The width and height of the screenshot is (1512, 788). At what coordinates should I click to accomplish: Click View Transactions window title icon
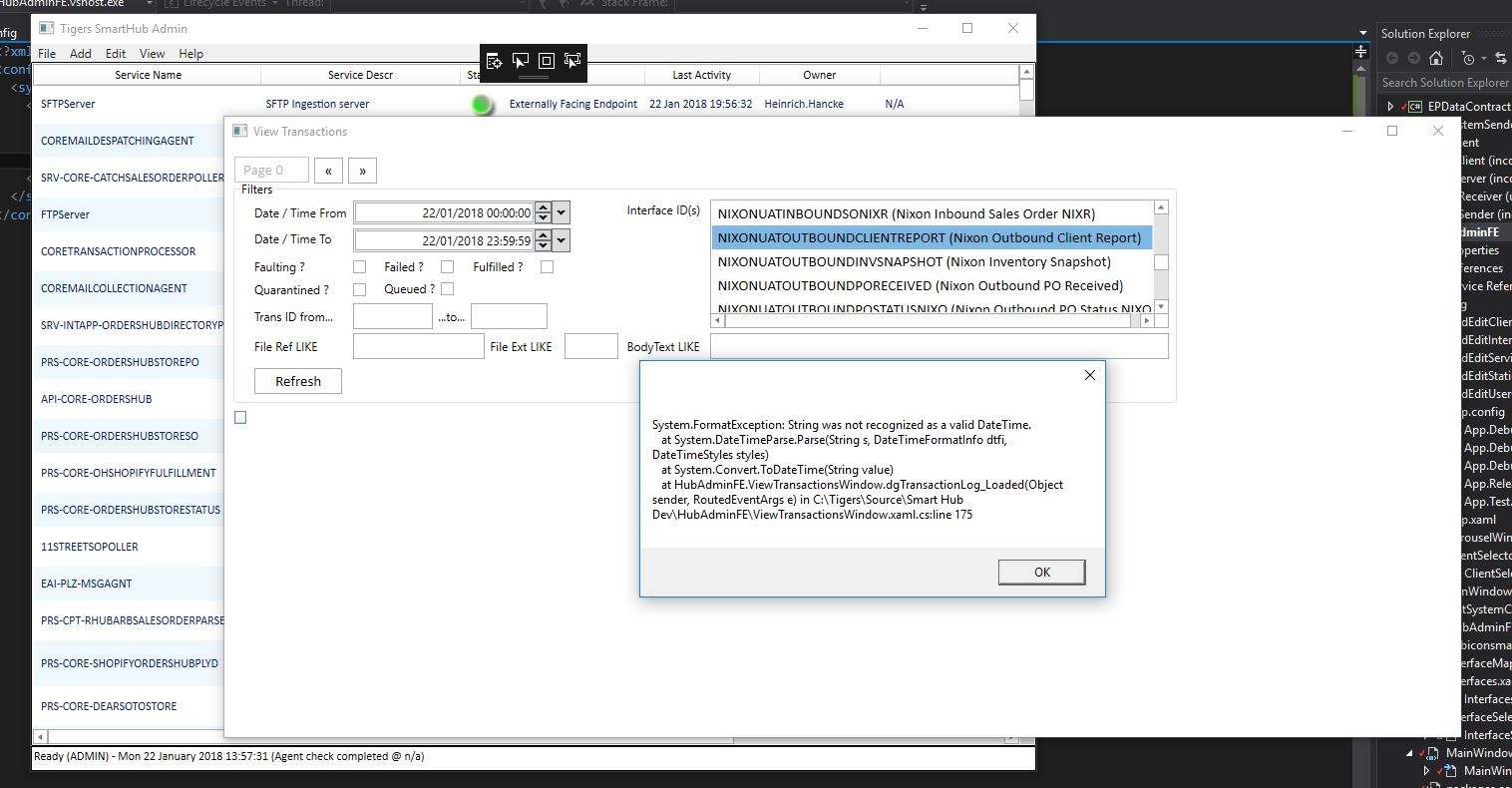click(x=239, y=131)
